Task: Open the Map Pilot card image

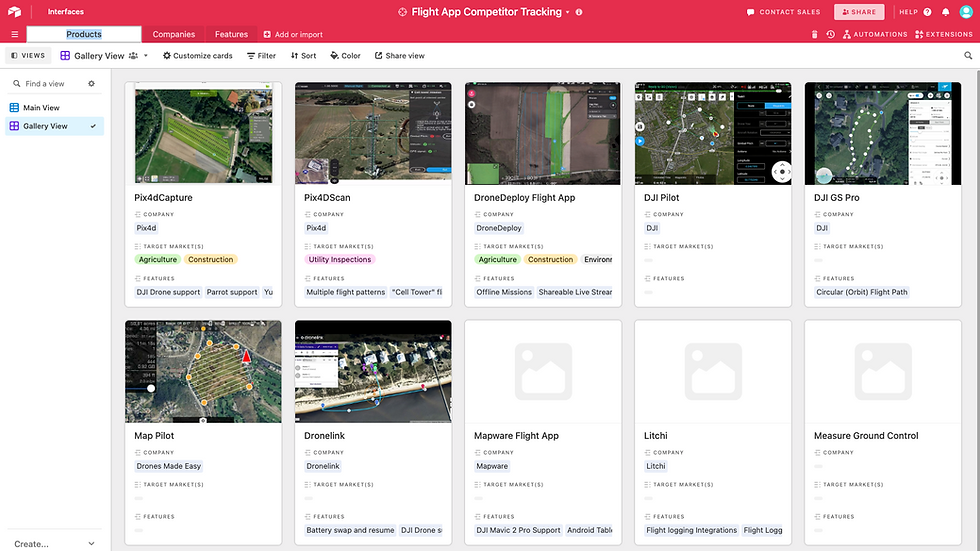Action: tap(203, 372)
